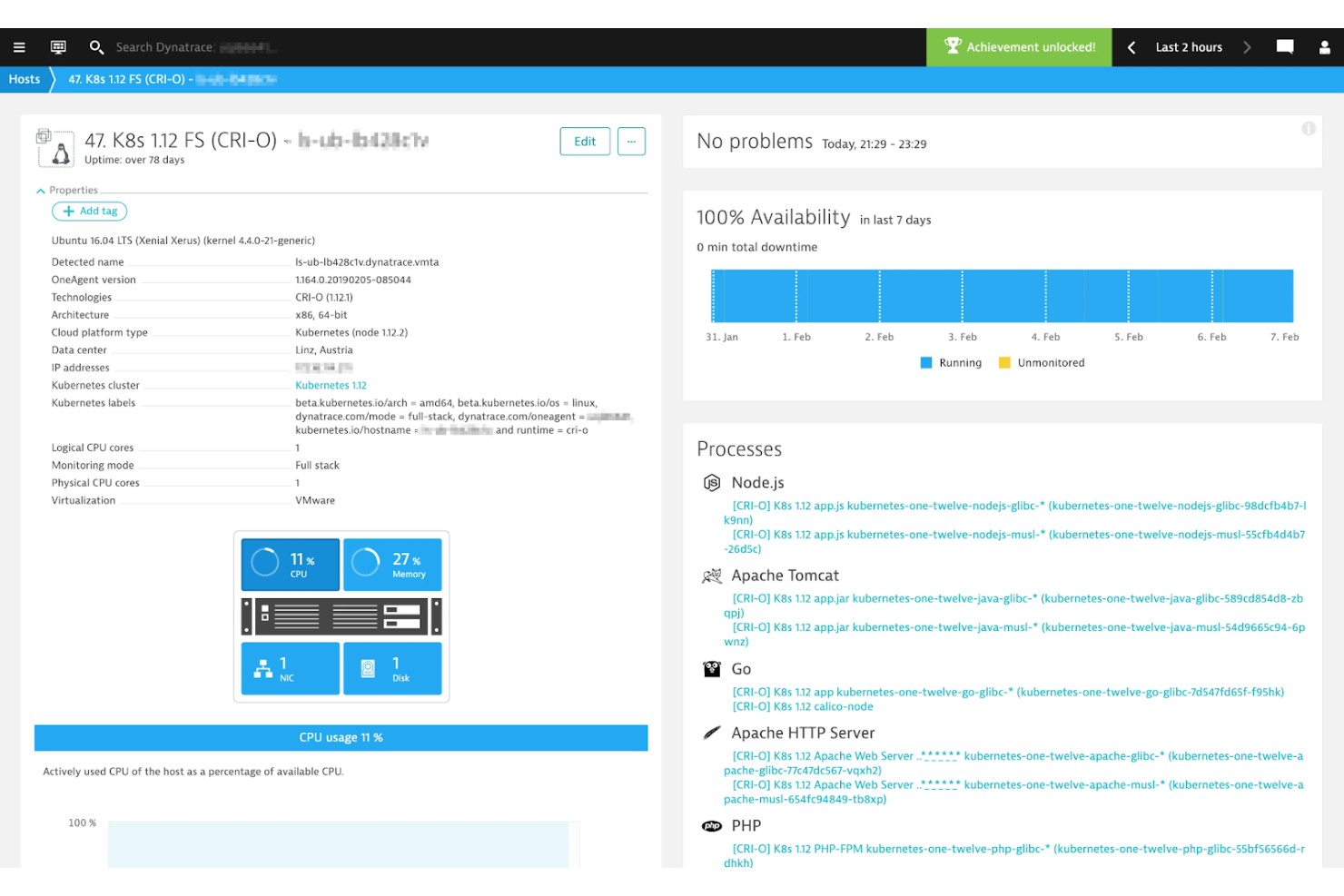Open the user profile icon

(1325, 47)
